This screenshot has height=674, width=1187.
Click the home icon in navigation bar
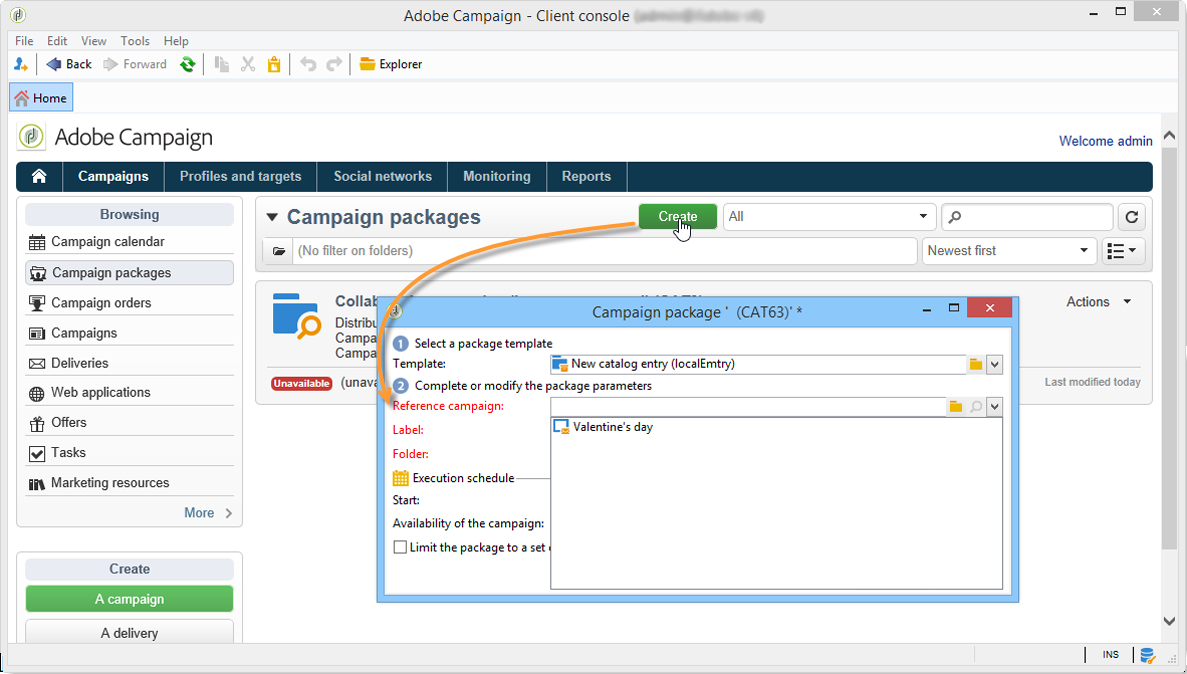click(39, 176)
